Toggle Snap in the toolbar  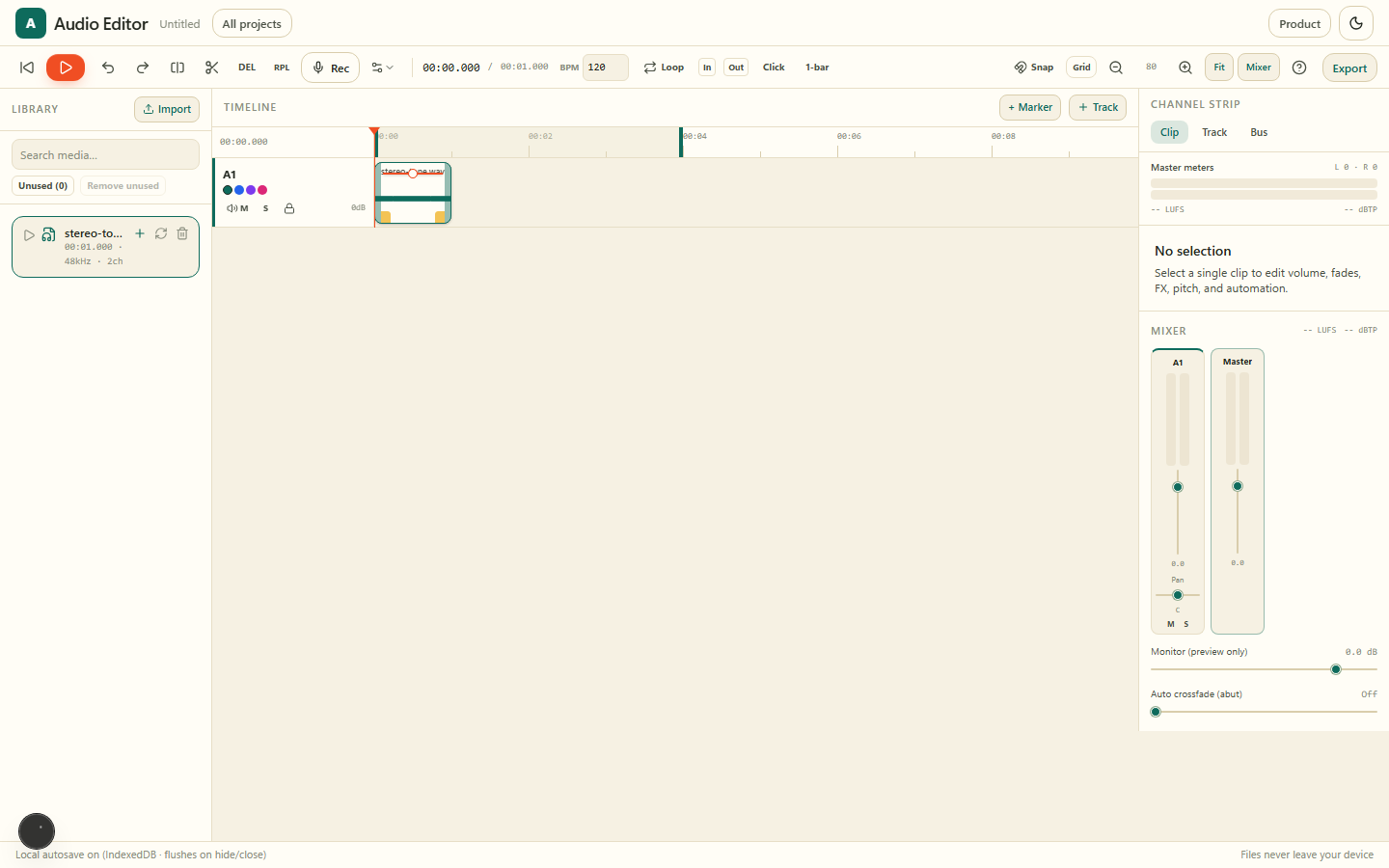[1033, 68]
